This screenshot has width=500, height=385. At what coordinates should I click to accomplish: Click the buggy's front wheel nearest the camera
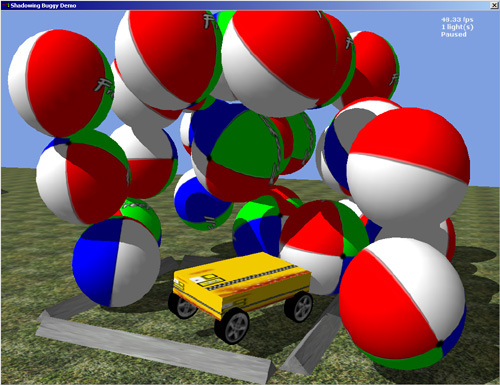coord(232,325)
